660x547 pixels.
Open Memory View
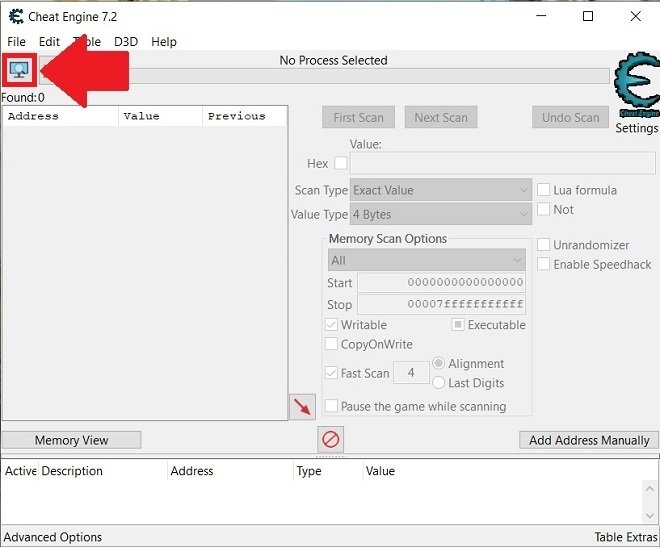[x=72, y=440]
